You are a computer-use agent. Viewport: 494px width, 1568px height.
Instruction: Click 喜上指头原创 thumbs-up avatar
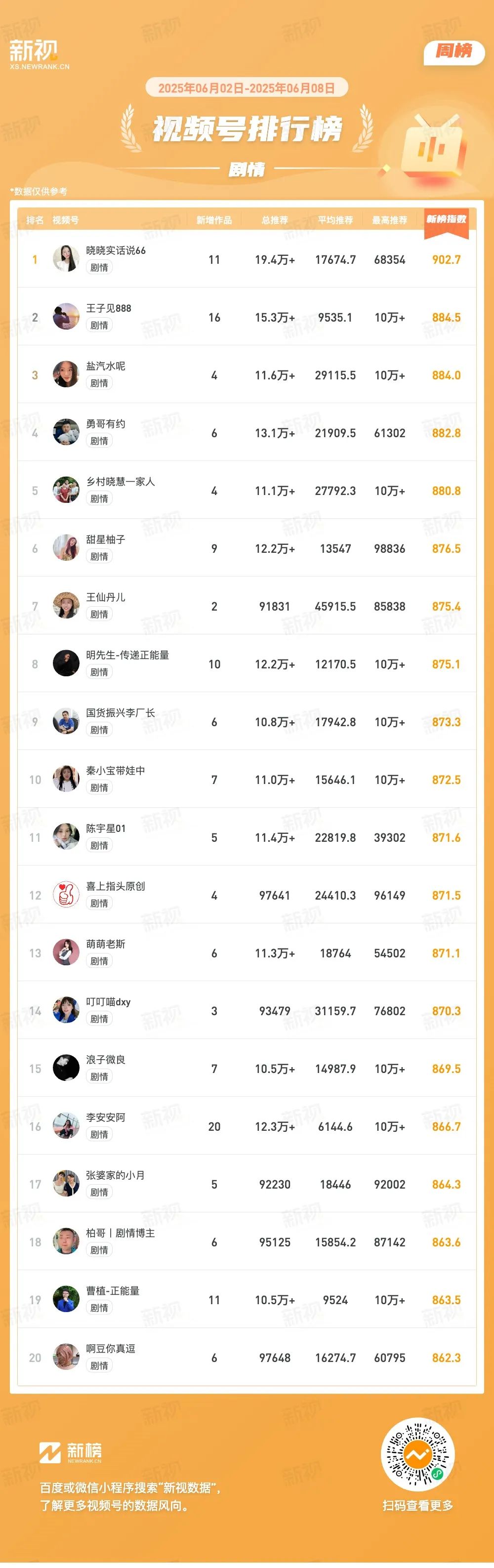click(x=66, y=895)
